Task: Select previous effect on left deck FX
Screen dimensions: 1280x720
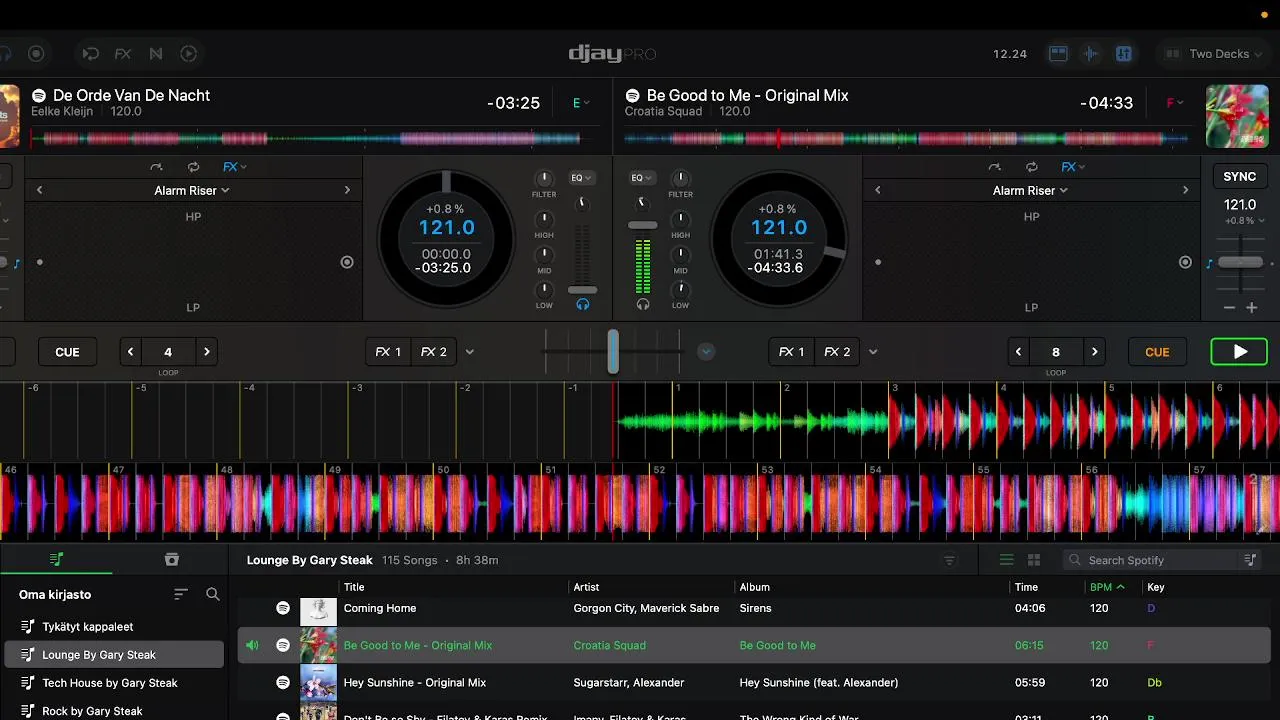Action: (40, 190)
